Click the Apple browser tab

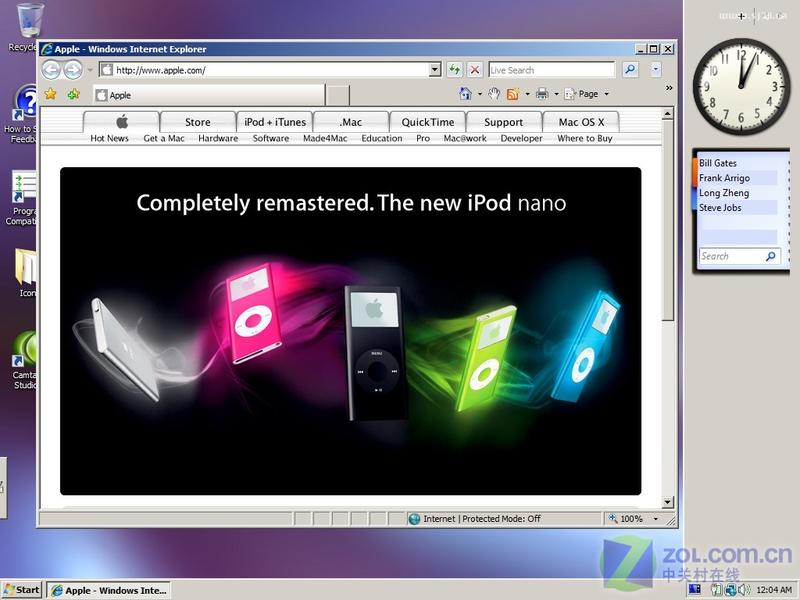click(209, 95)
